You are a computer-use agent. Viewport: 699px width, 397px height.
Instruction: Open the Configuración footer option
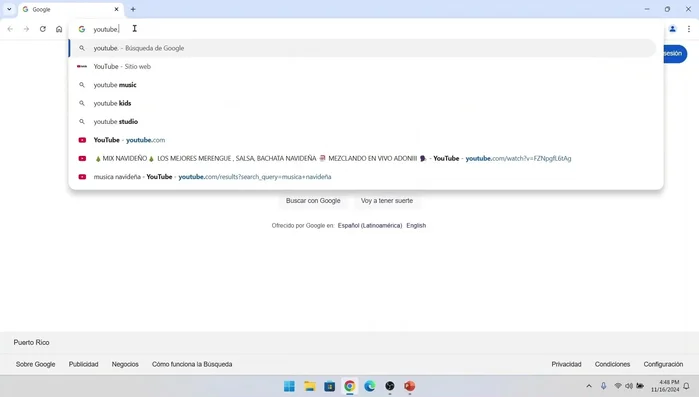tap(663, 364)
